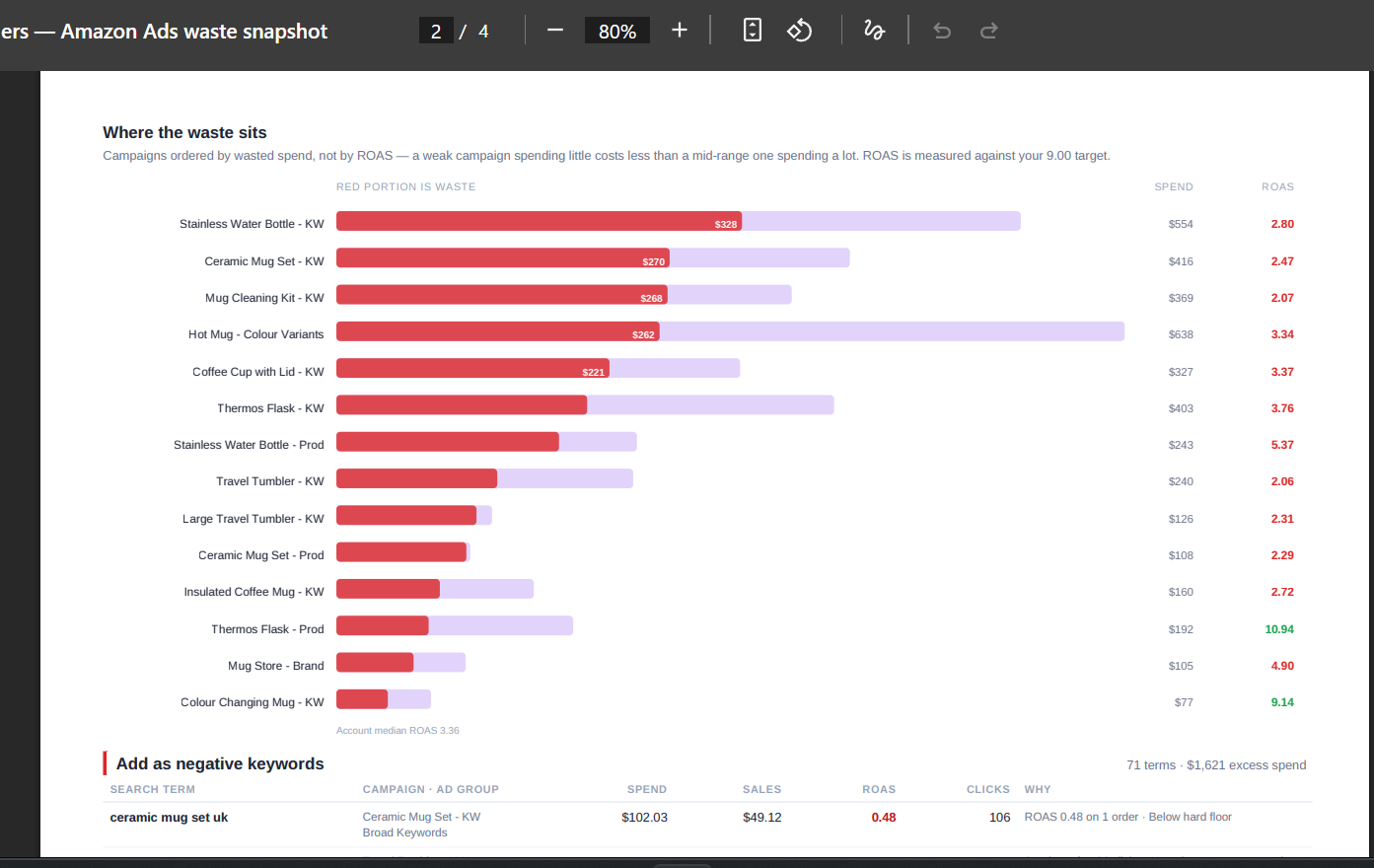Select the 106 clicks cell
This screenshot has width=1374, height=868.
1000,817
